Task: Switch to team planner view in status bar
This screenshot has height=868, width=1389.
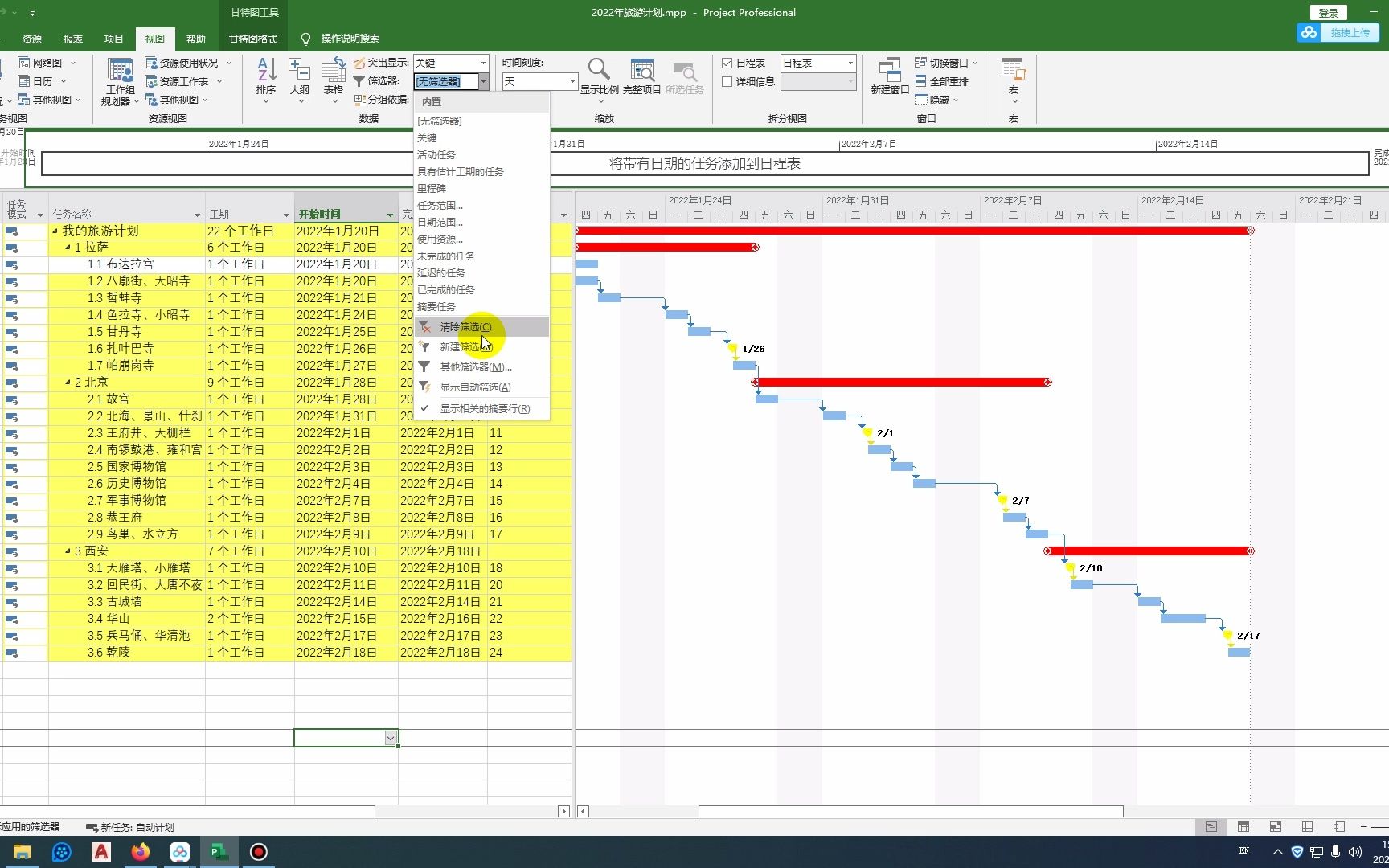Action: [1276, 827]
